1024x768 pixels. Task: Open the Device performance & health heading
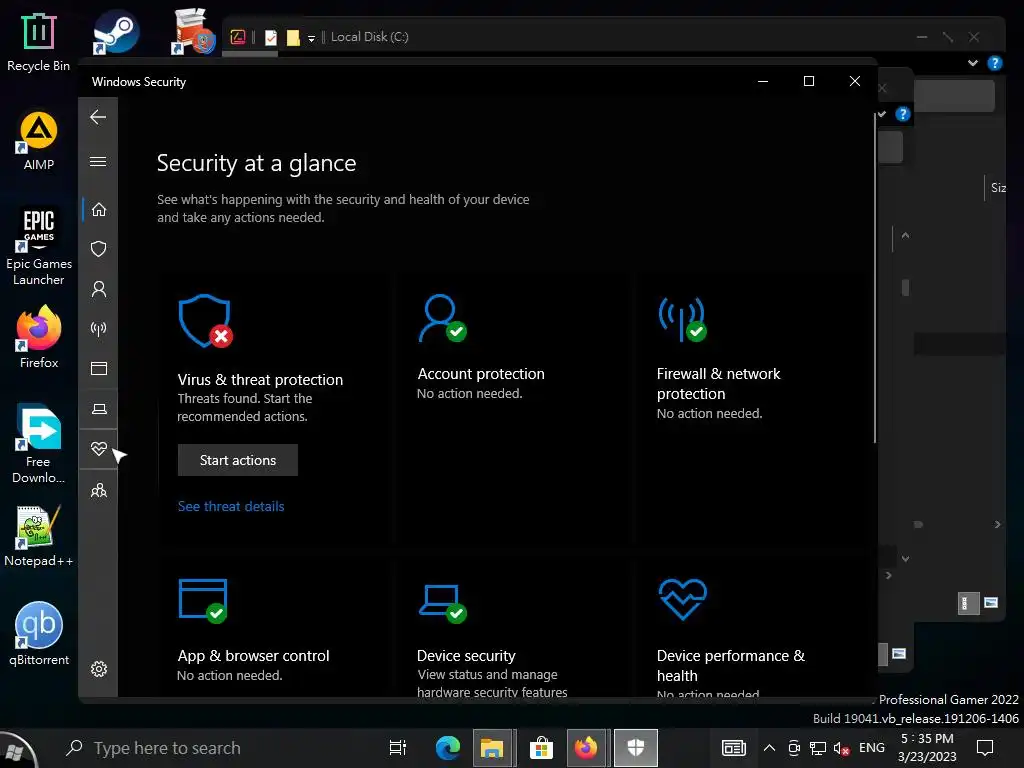coord(731,665)
